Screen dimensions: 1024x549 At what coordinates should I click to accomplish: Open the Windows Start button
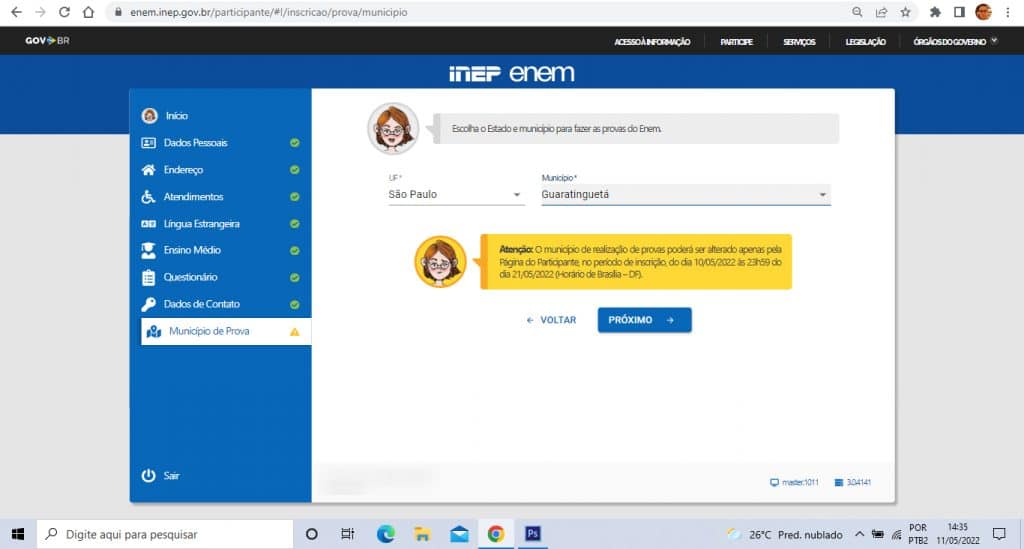pos(18,534)
